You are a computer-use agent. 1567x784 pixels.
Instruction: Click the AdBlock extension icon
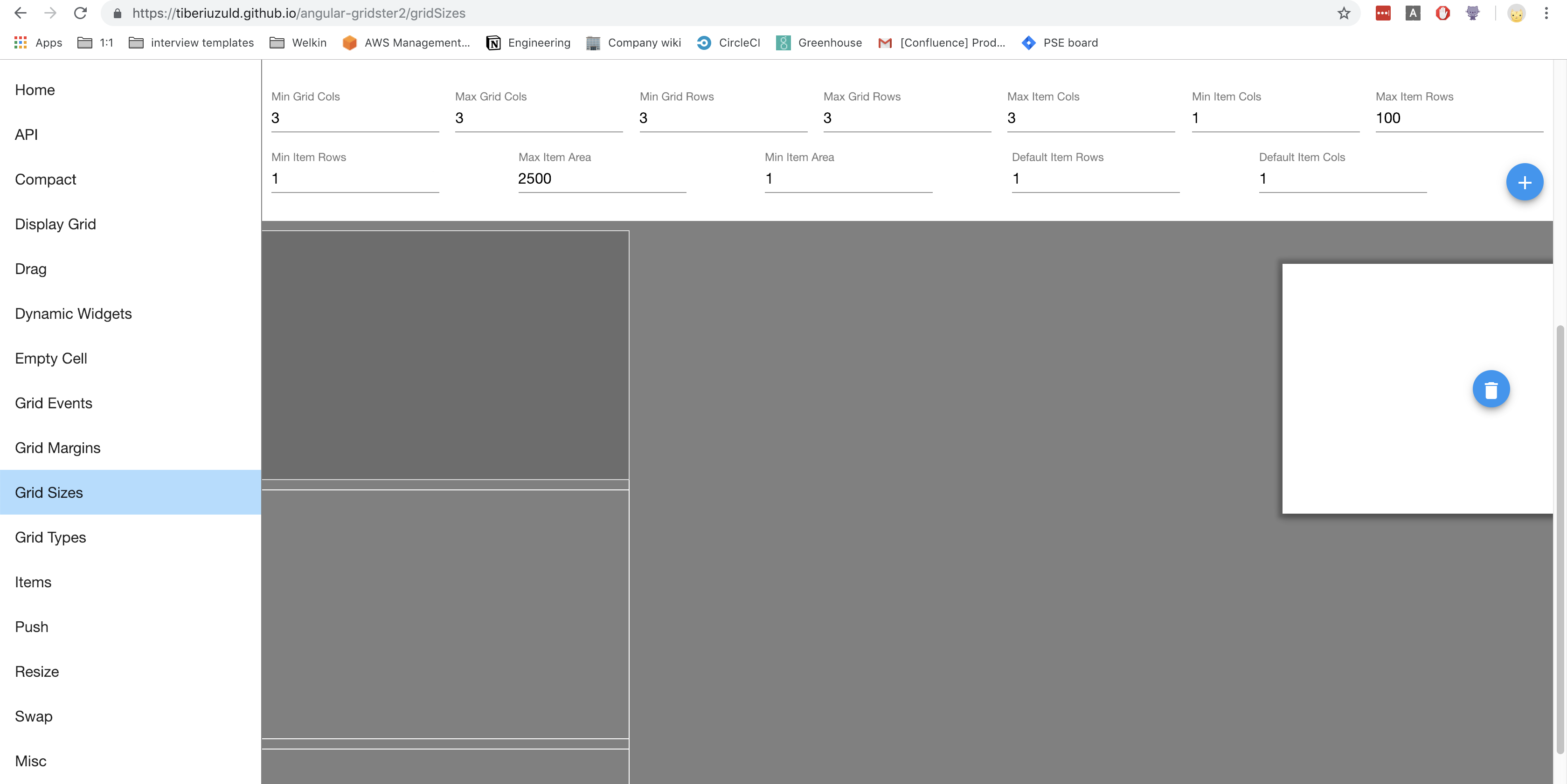click(x=1442, y=13)
